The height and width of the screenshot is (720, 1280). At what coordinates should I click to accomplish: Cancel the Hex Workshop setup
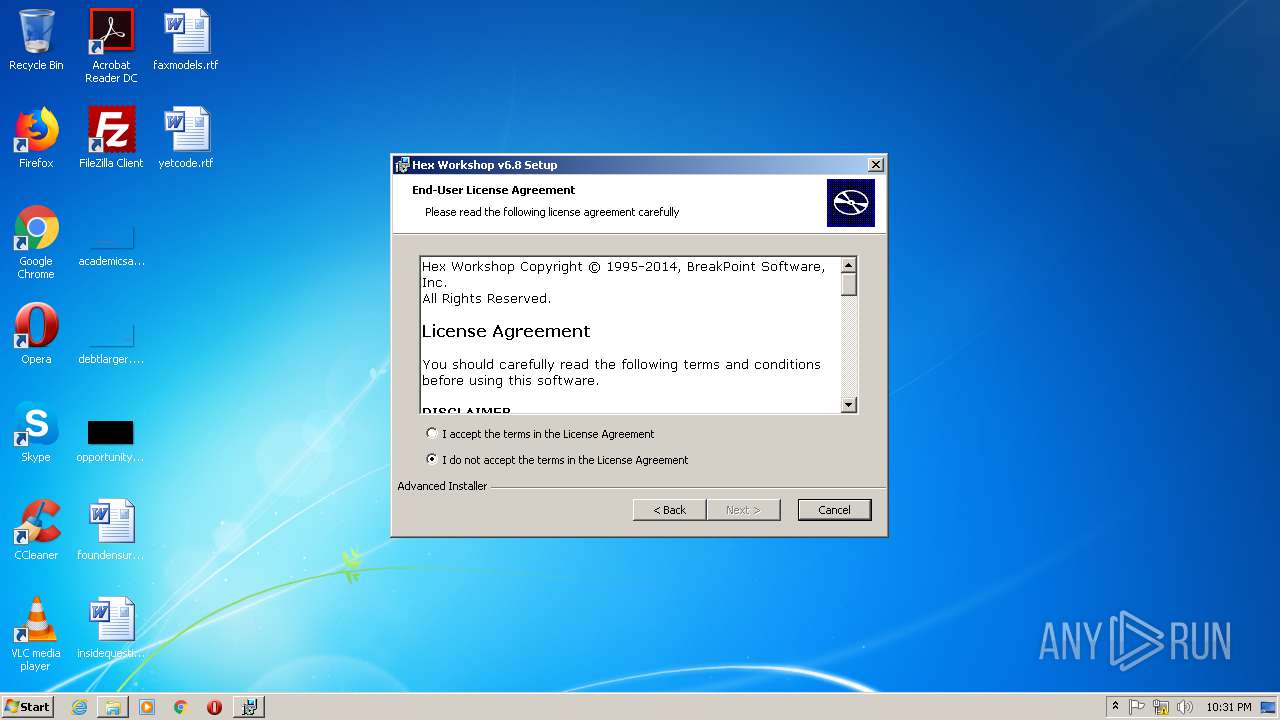tap(834, 510)
